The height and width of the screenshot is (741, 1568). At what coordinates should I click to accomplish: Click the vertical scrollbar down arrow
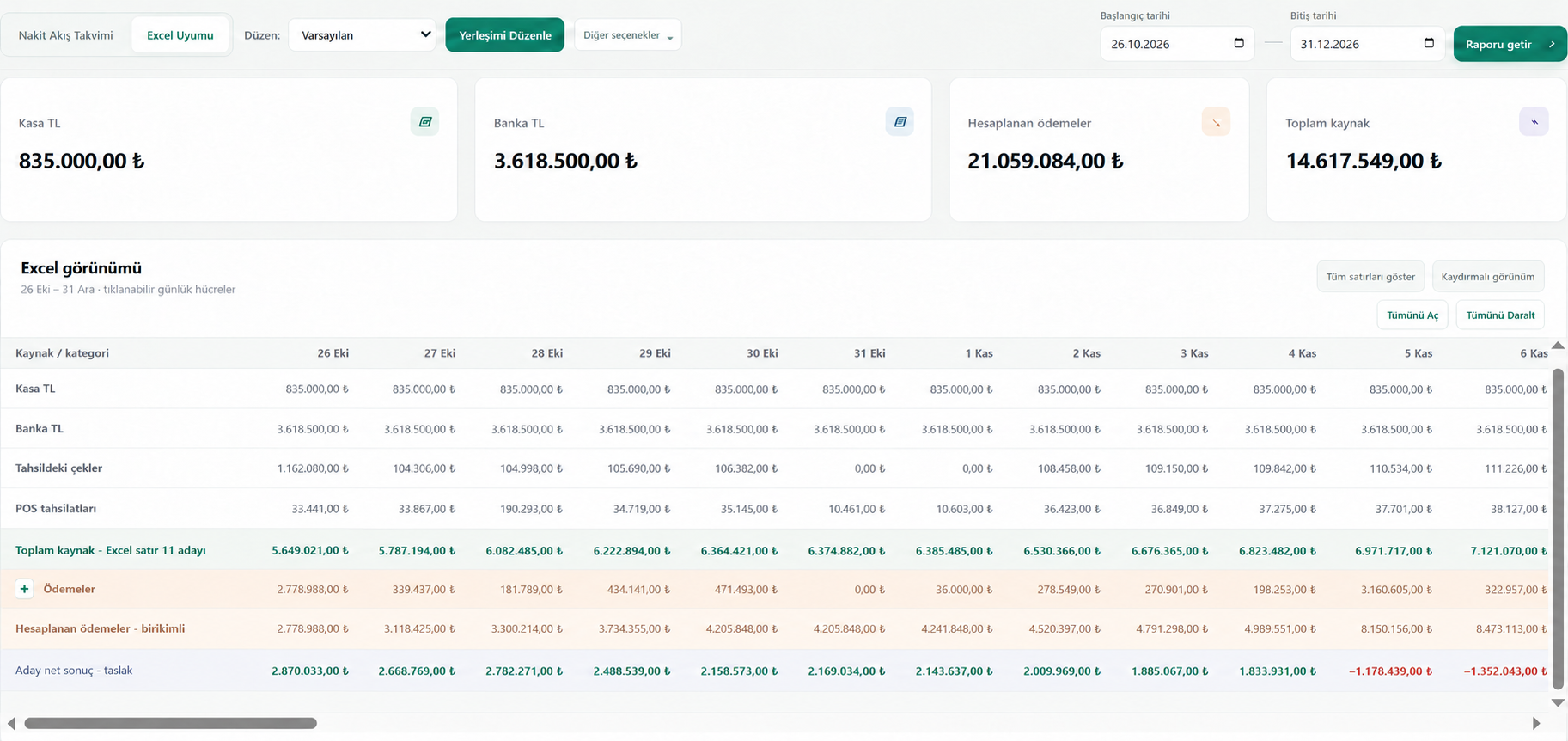click(x=1558, y=702)
